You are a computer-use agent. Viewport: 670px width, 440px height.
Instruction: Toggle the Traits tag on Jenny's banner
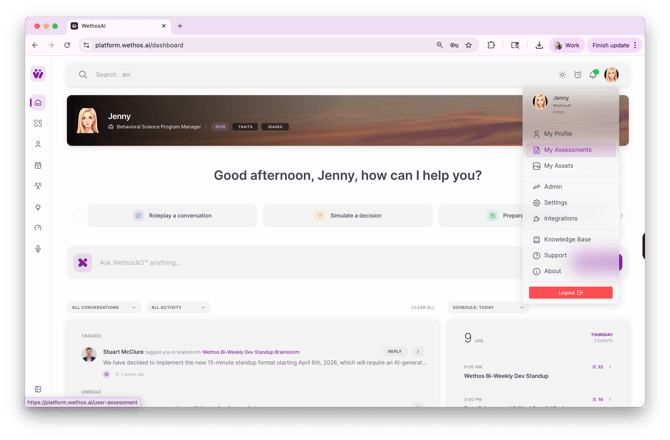pos(245,127)
